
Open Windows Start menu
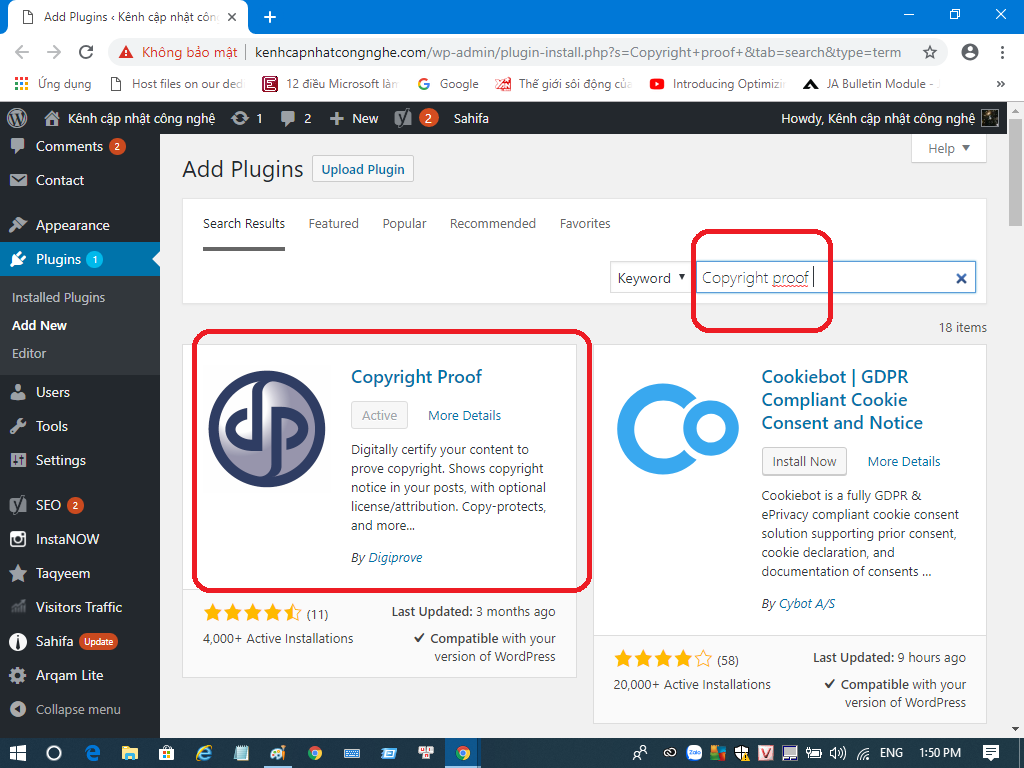click(x=17, y=752)
